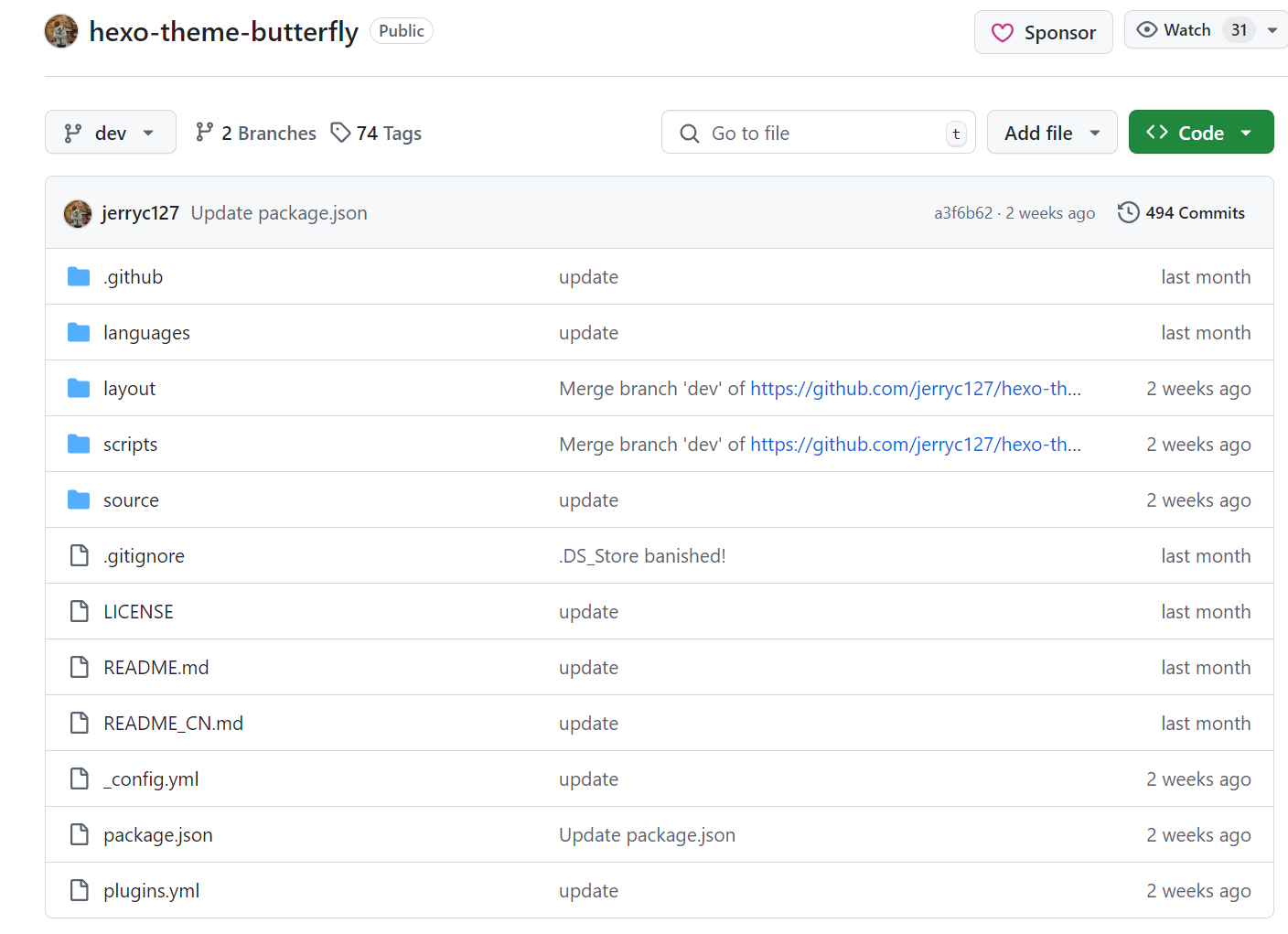Open the README.md file
The image size is (1288, 934).
[156, 668]
